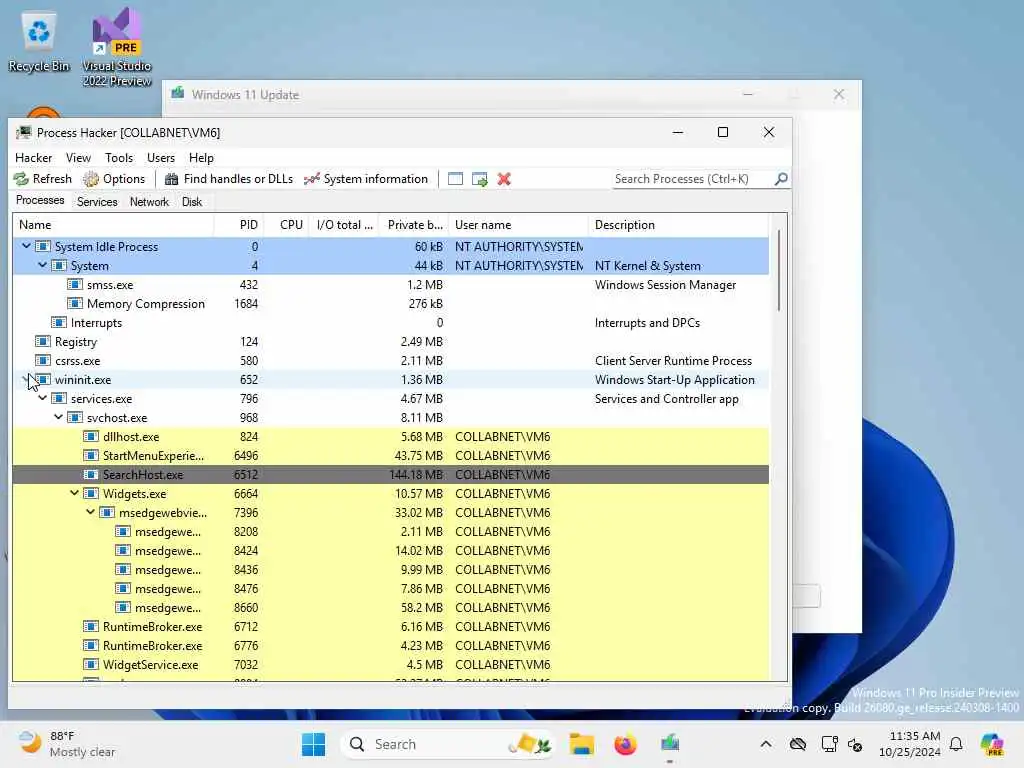Viewport: 1024px width, 768px height.
Task: Click the Memory Compression process icon
Action: pyautogui.click(x=75, y=304)
